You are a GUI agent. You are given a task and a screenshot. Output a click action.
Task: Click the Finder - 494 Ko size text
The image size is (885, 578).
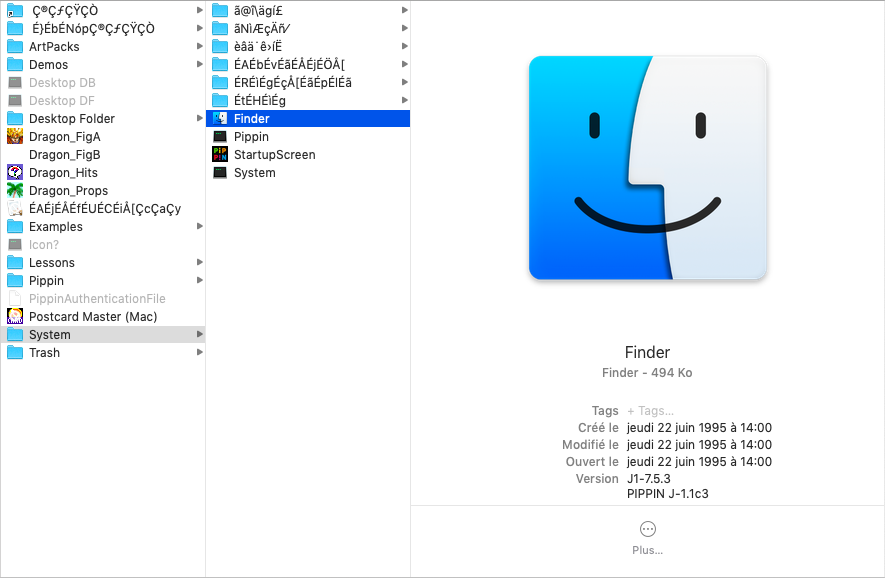647,373
